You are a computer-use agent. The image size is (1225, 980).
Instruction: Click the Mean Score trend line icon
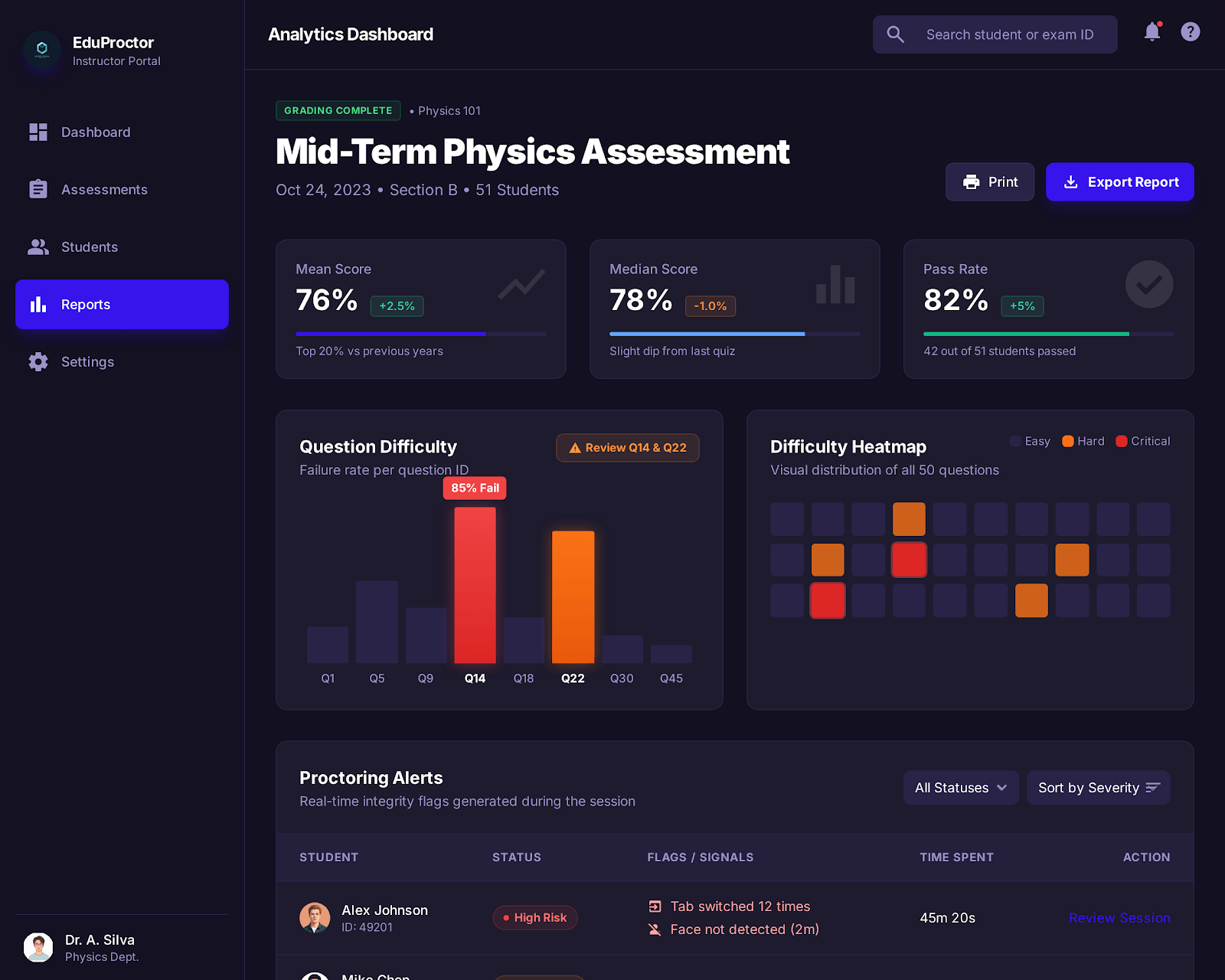[521, 284]
